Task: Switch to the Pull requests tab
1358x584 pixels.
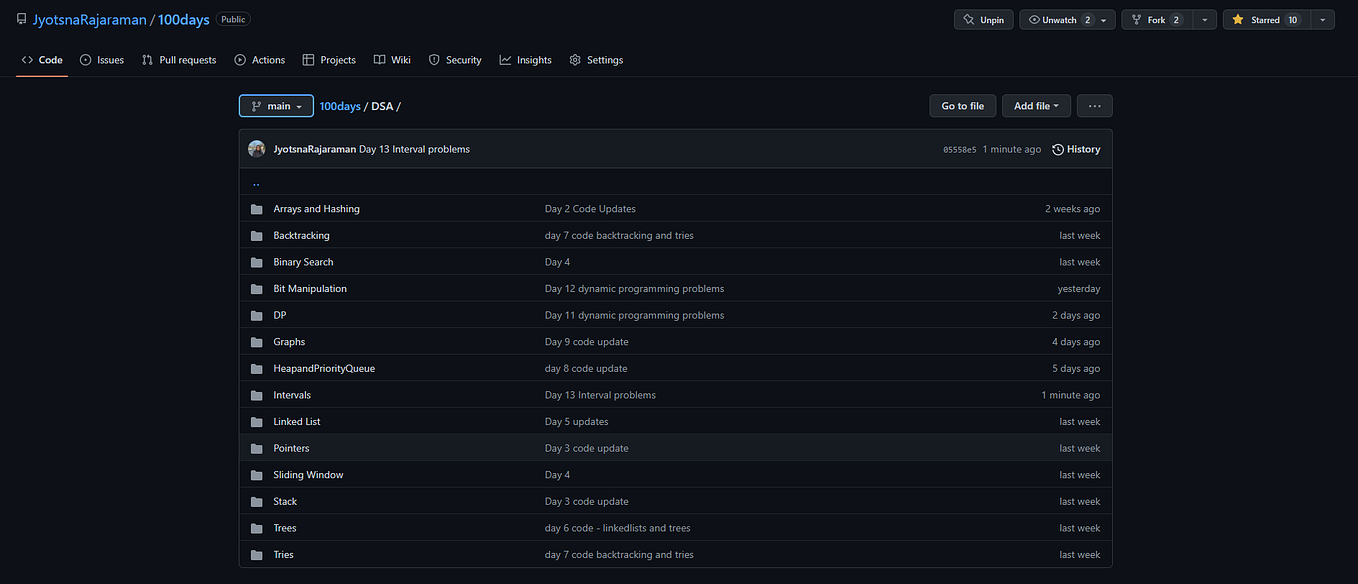Action: [179, 60]
